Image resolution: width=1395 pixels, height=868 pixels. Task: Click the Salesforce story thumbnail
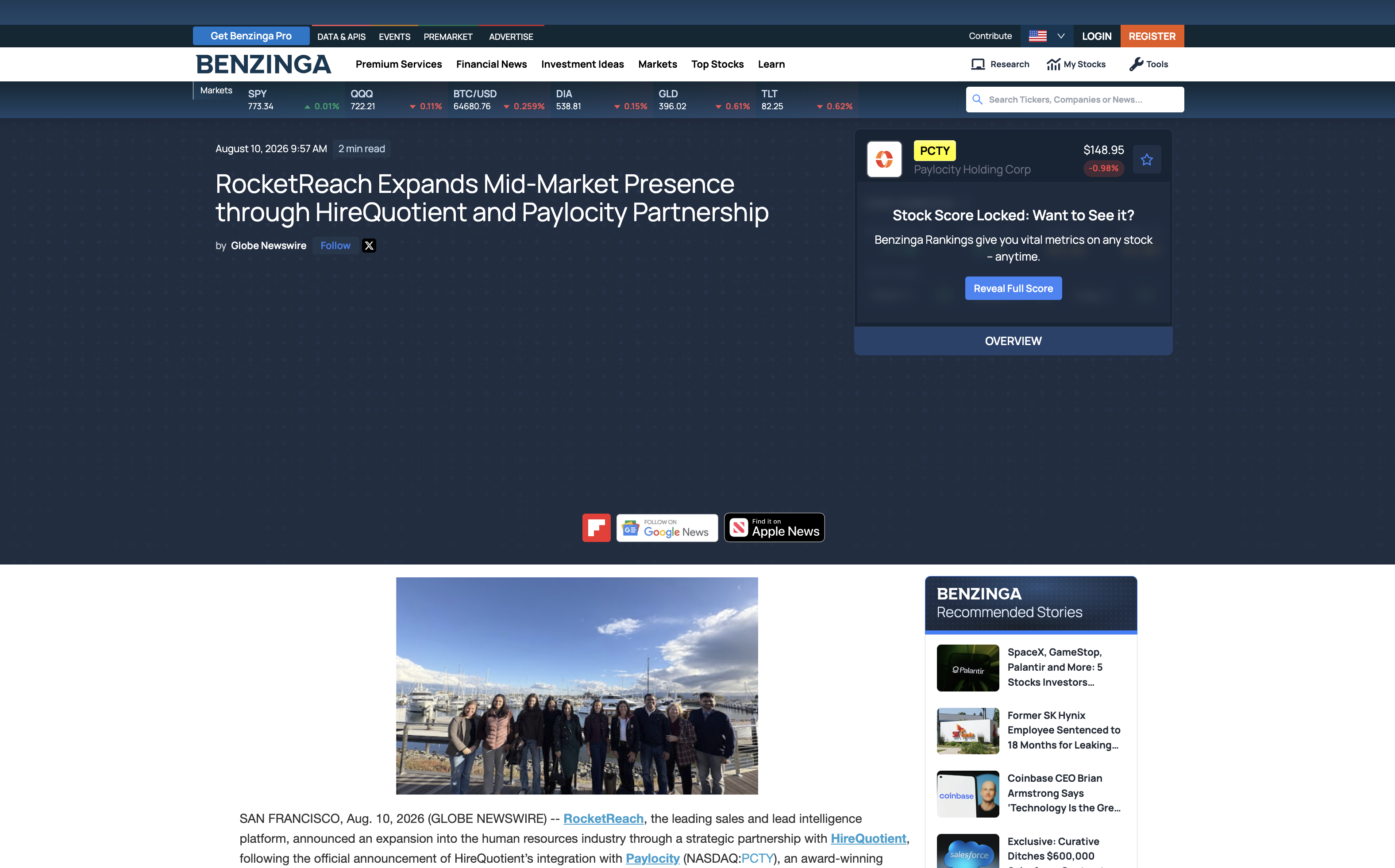tap(968, 851)
